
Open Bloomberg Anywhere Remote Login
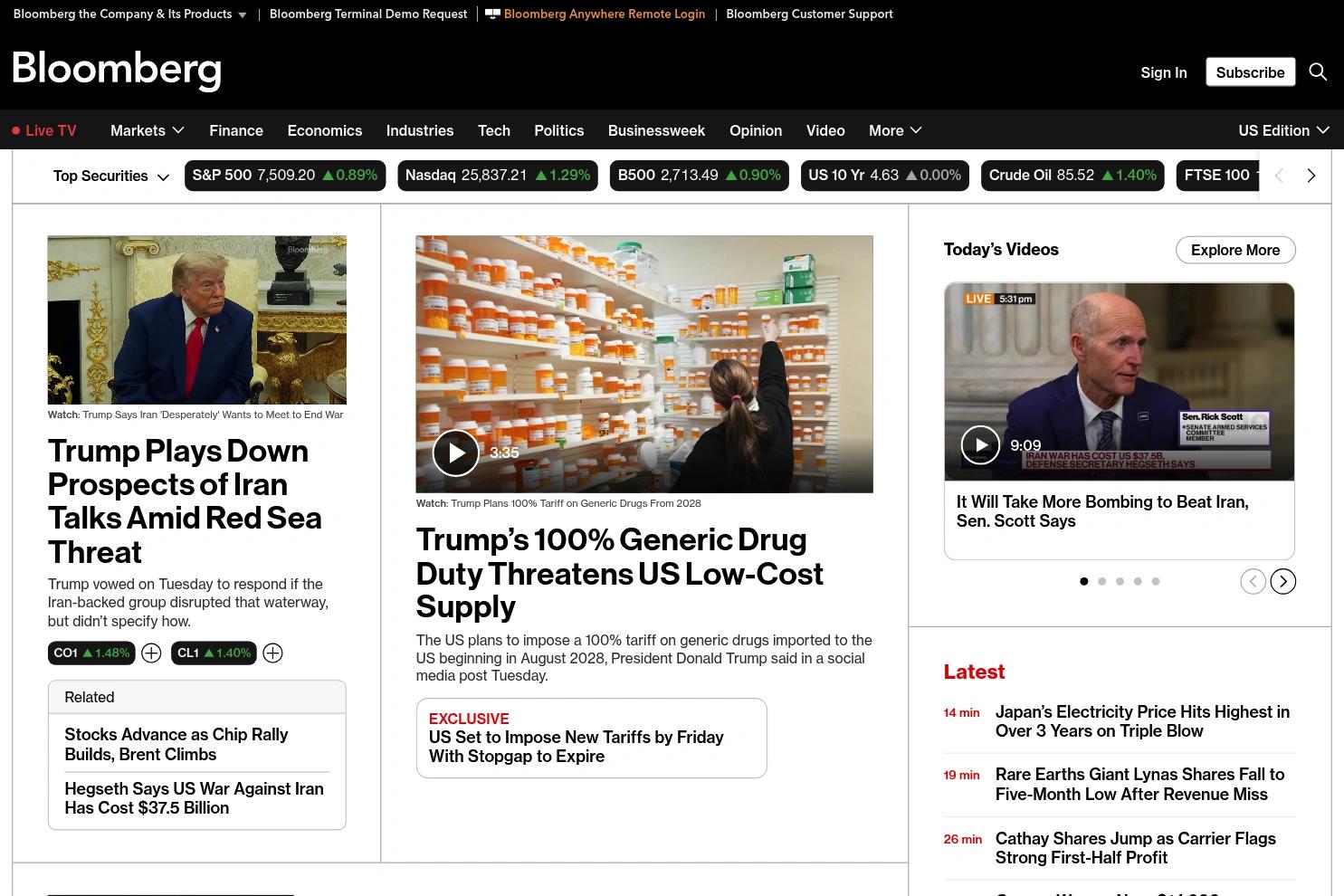[x=605, y=14]
